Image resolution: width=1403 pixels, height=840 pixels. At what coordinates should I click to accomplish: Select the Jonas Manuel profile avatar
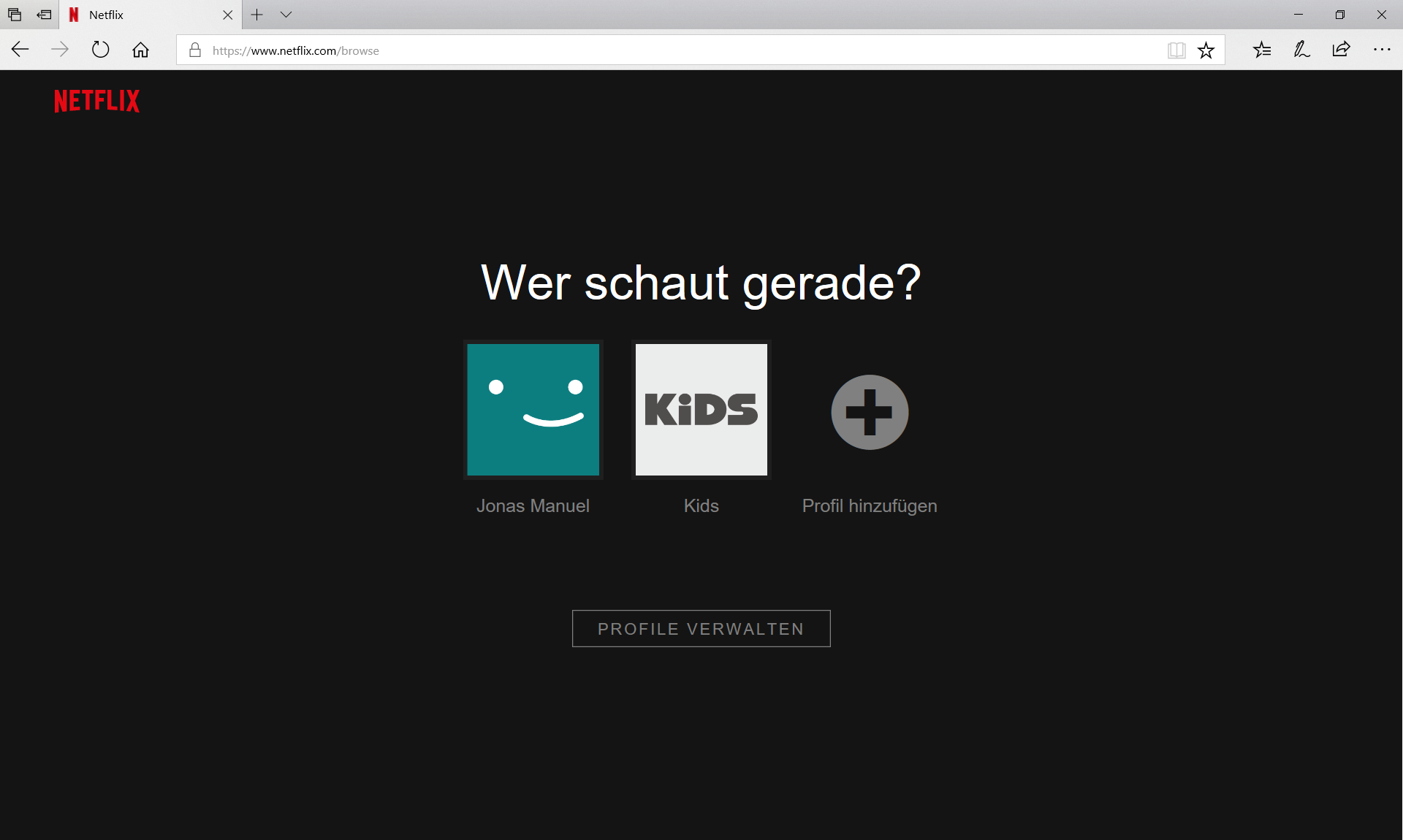(x=533, y=410)
